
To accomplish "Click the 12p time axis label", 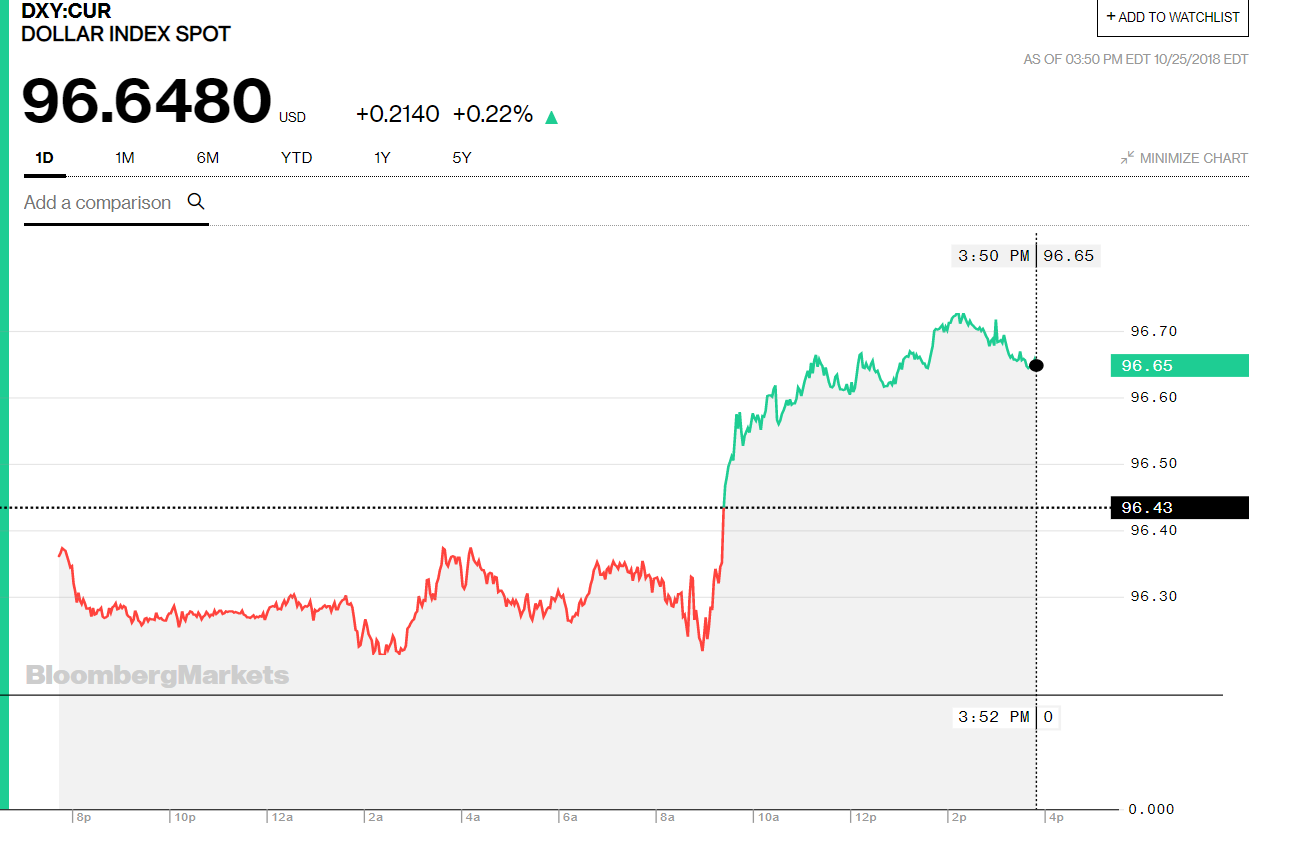I will (x=866, y=817).
